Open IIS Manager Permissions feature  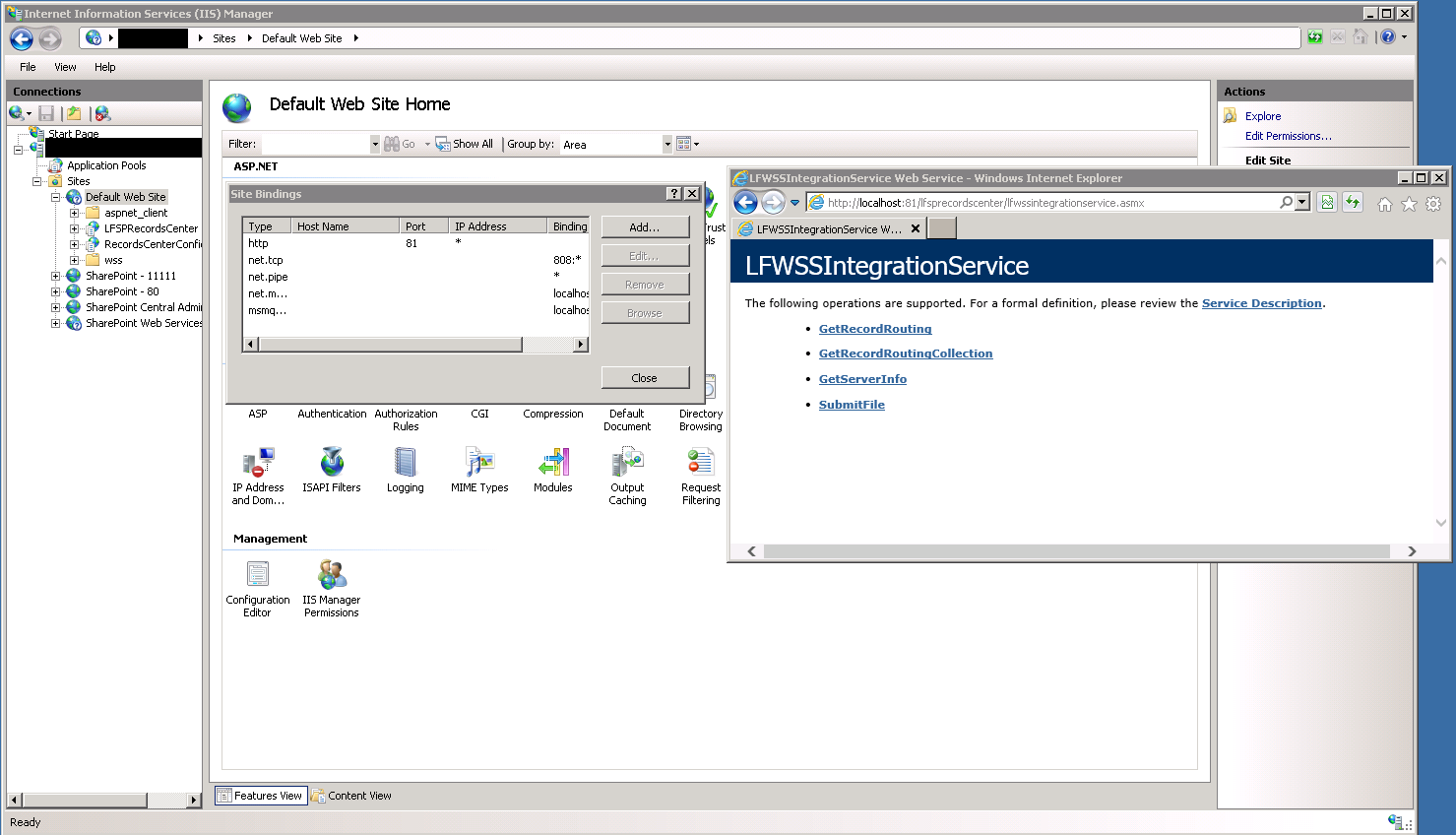tap(332, 588)
